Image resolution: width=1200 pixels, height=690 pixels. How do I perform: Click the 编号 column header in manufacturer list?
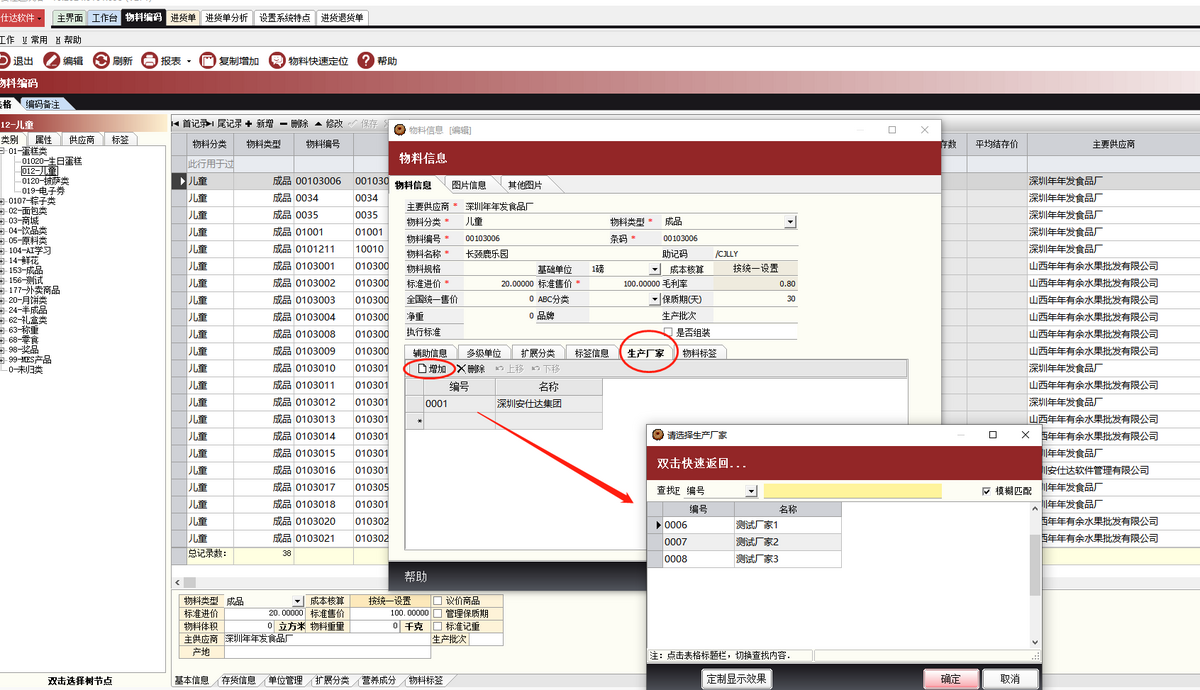[698, 509]
